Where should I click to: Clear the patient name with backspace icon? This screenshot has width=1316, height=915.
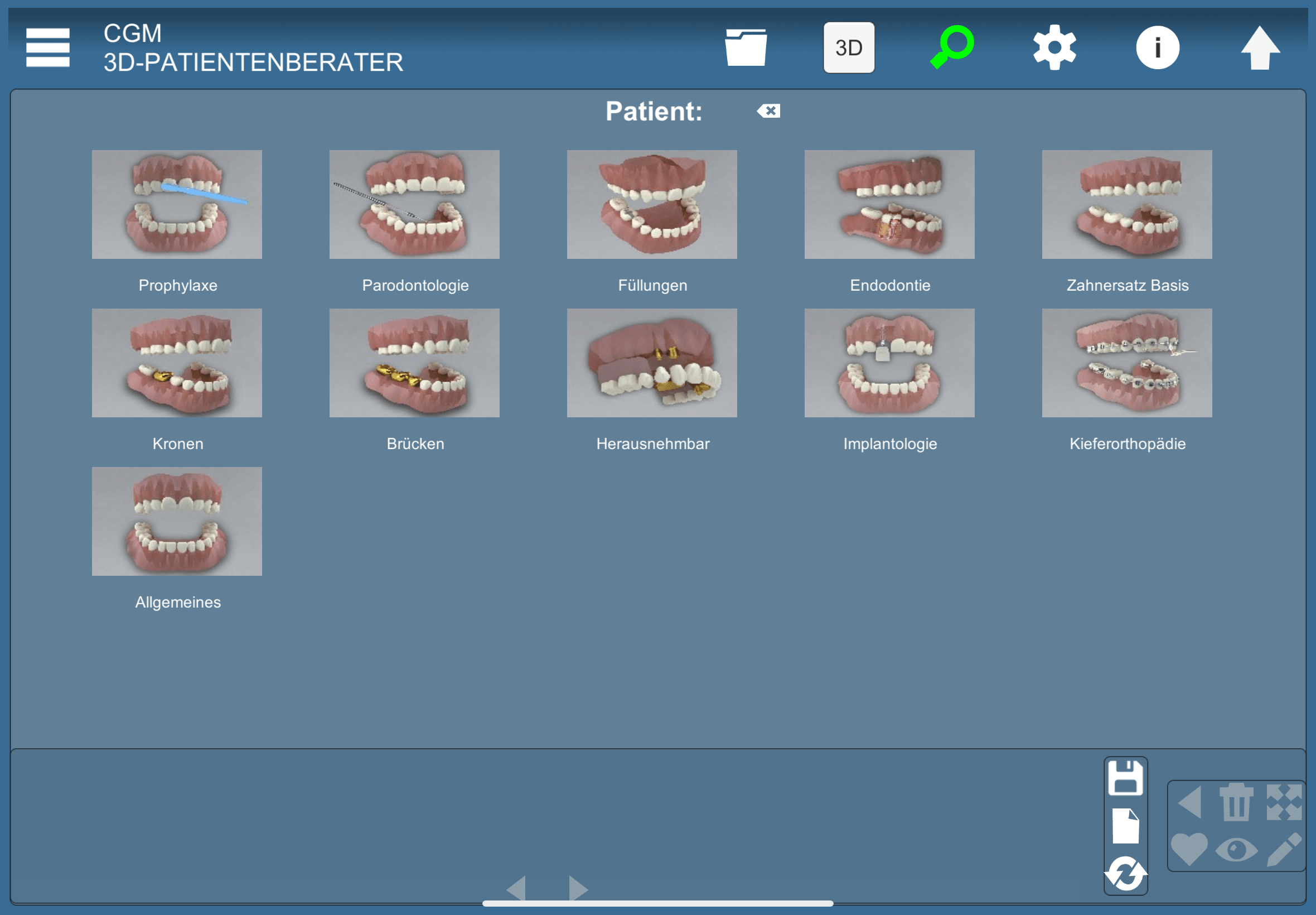coord(768,111)
